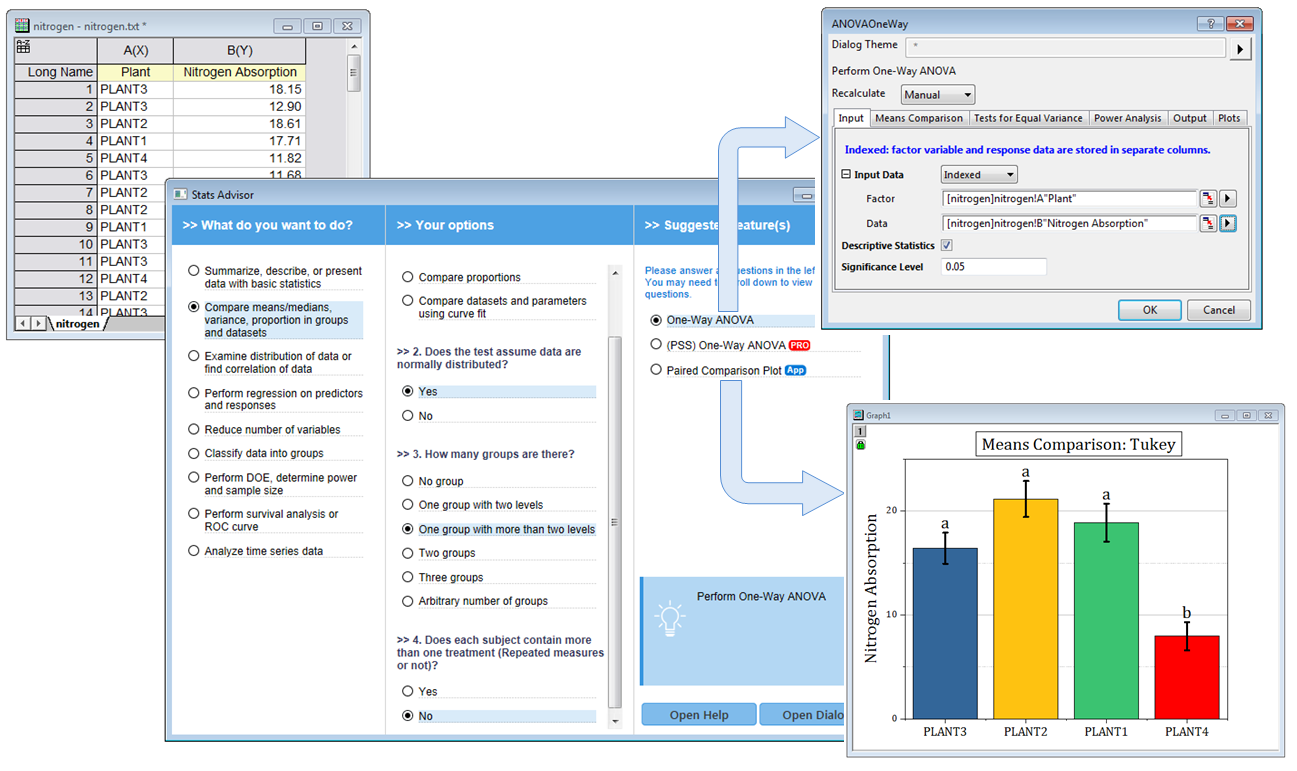This screenshot has height=771, width=1297.
Task: Collapse the Input Data tree node
Action: click(x=846, y=175)
